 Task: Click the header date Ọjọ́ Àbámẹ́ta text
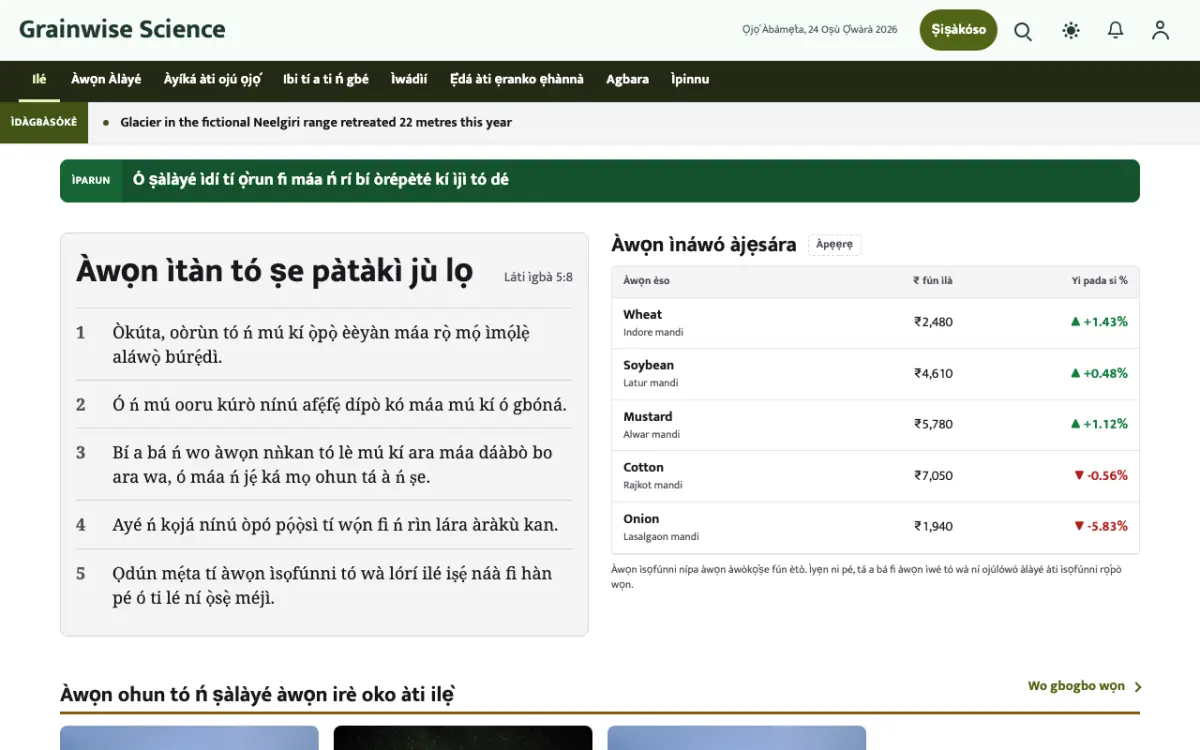820,30
